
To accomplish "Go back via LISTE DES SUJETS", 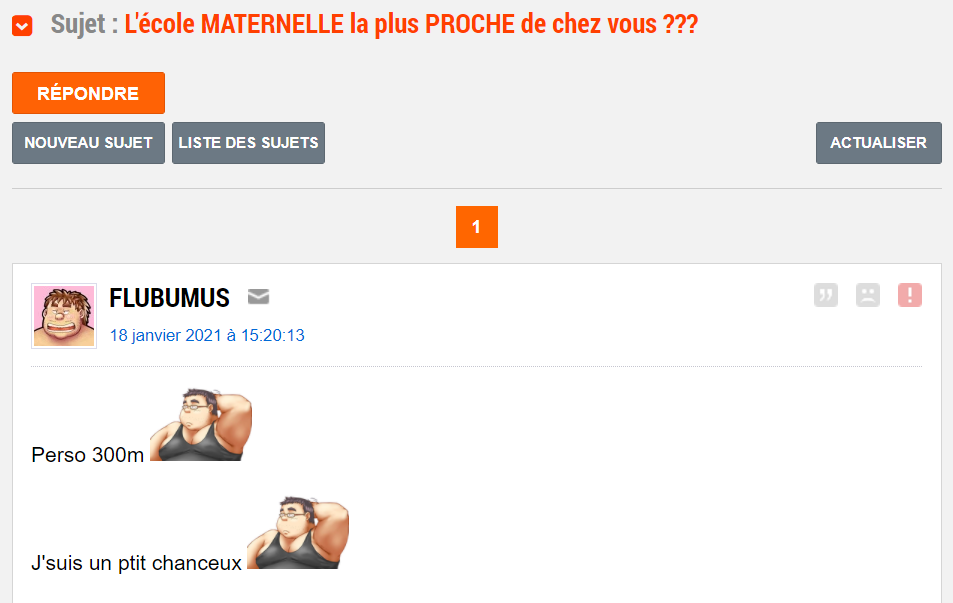I will pos(248,143).
